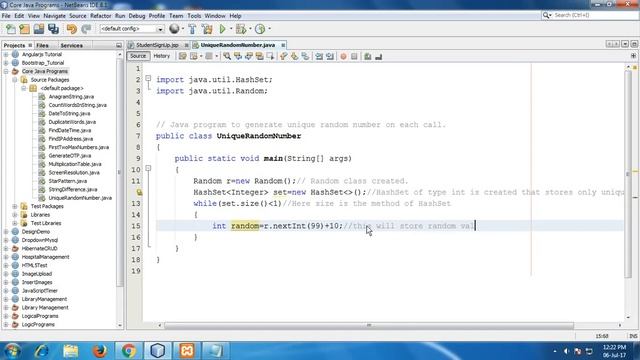The image size is (640, 360).
Task: Minimize the Projects panel window
Action: (119, 45)
